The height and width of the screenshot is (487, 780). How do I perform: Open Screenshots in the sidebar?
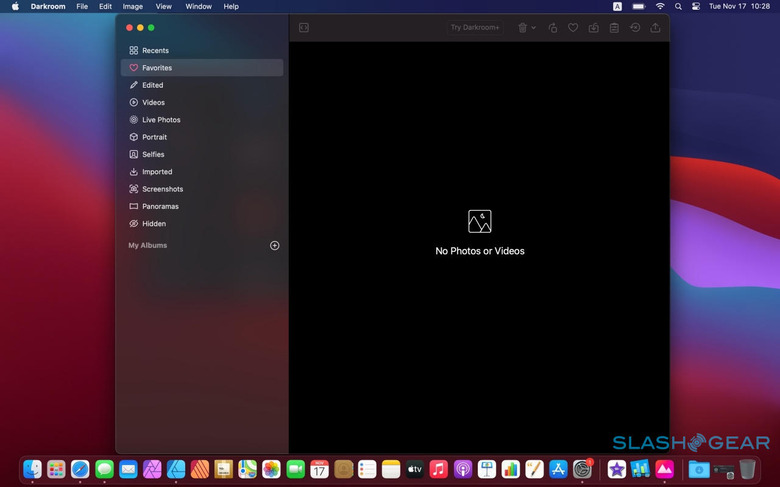162,189
